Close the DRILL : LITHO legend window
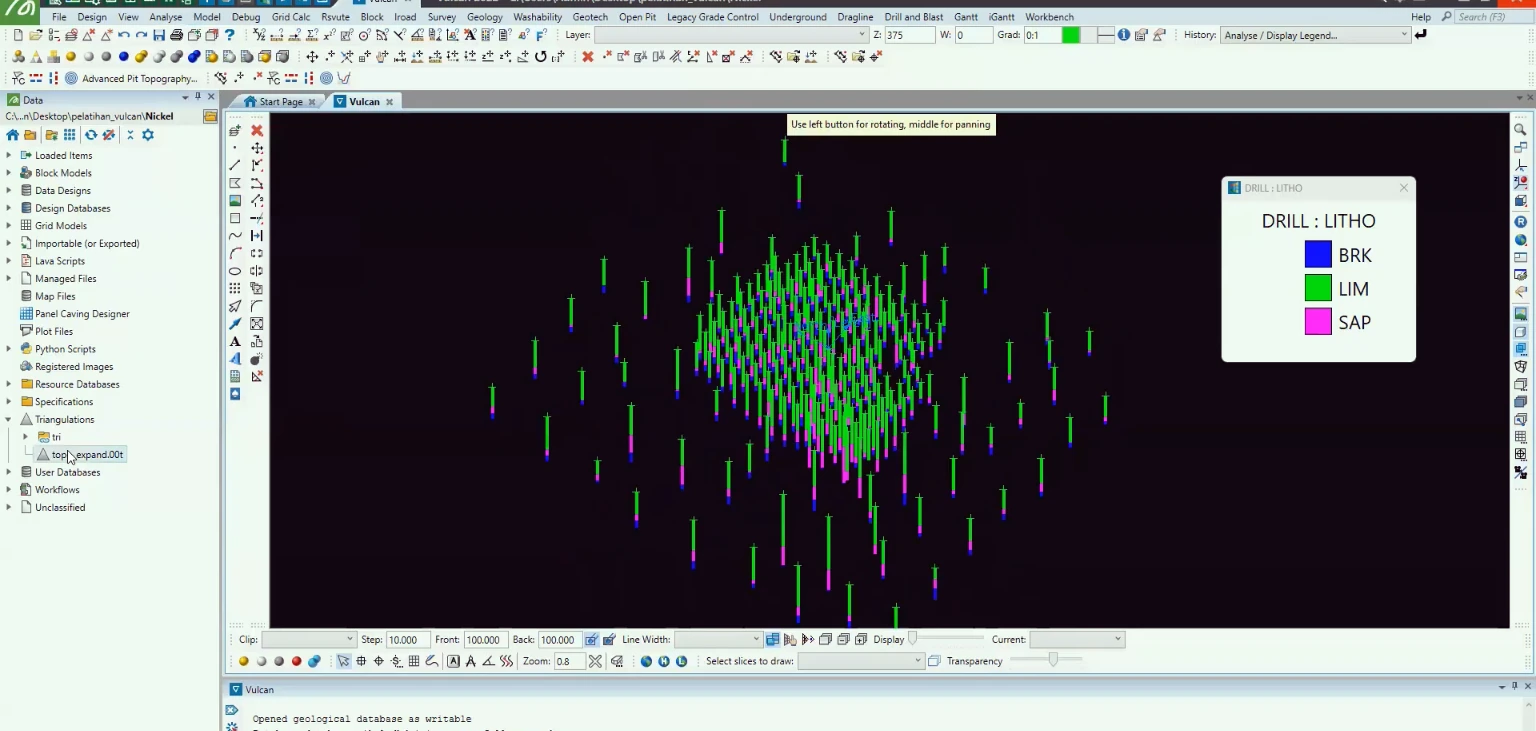Image resolution: width=1536 pixels, height=731 pixels. click(1404, 188)
